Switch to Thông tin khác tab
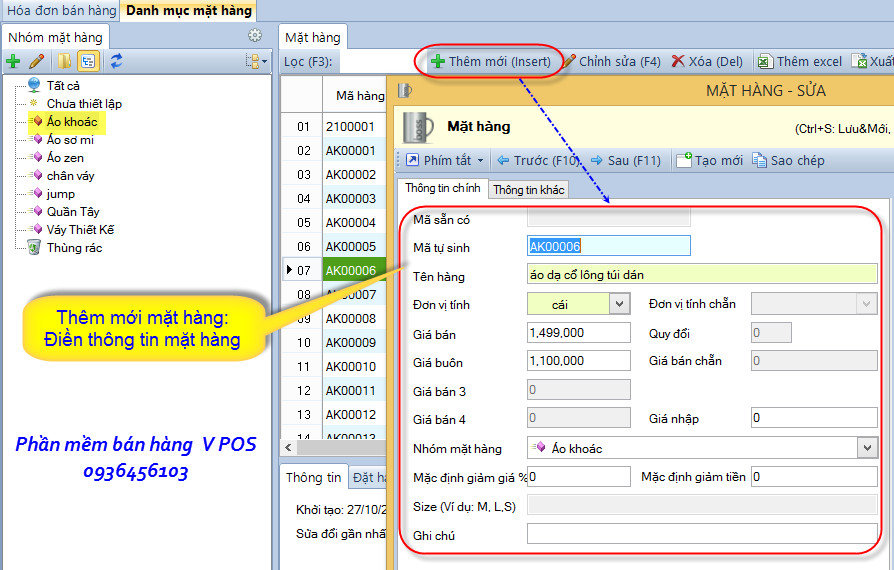Screen dimensions: 894x570 click(x=528, y=190)
